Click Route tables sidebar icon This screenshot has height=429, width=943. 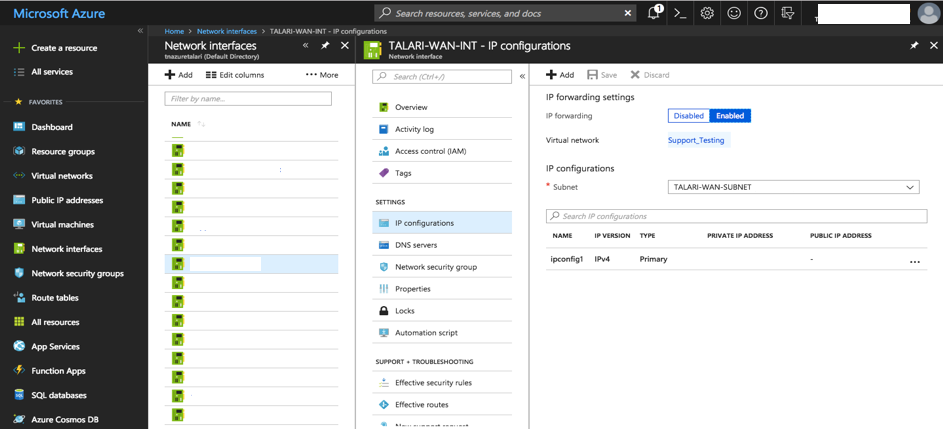point(19,297)
